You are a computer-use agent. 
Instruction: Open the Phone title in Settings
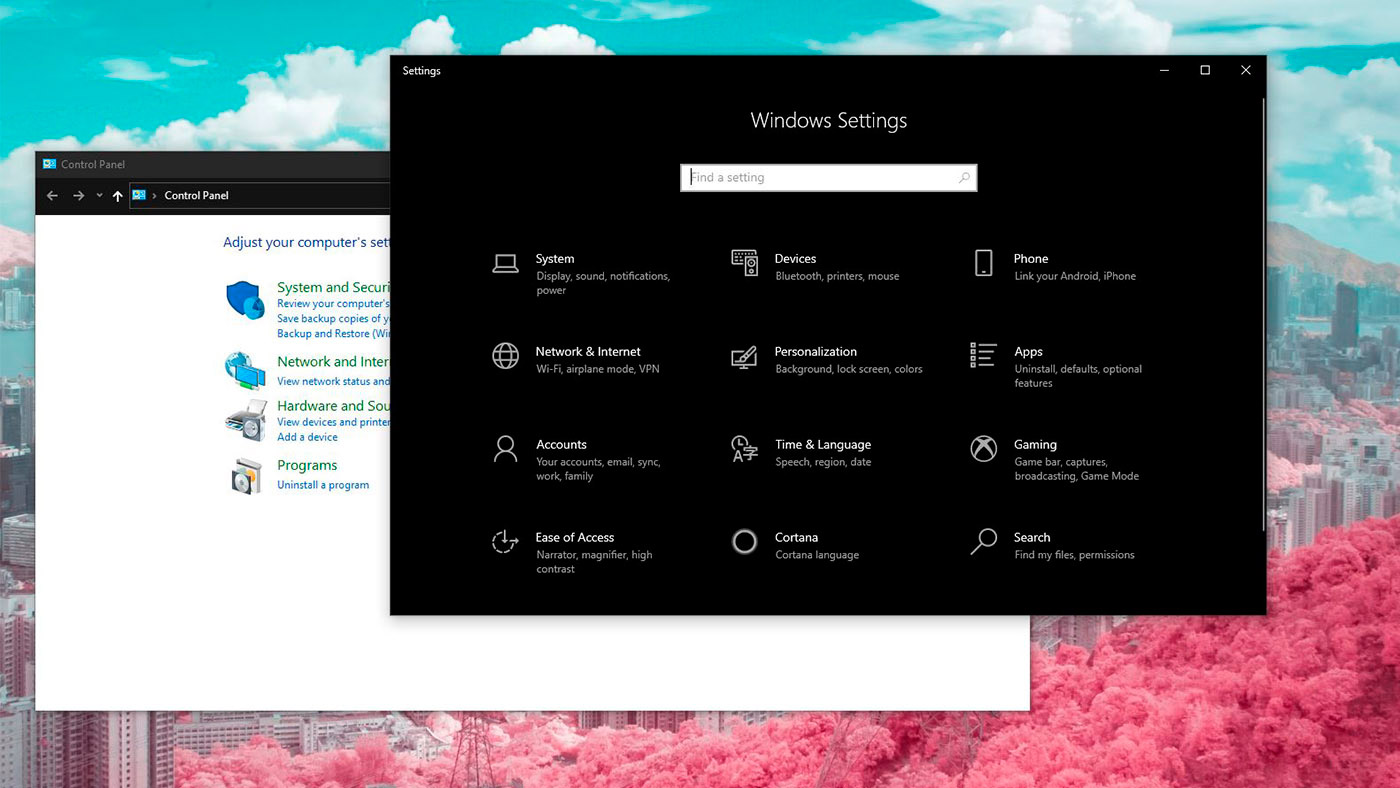[1031, 259]
